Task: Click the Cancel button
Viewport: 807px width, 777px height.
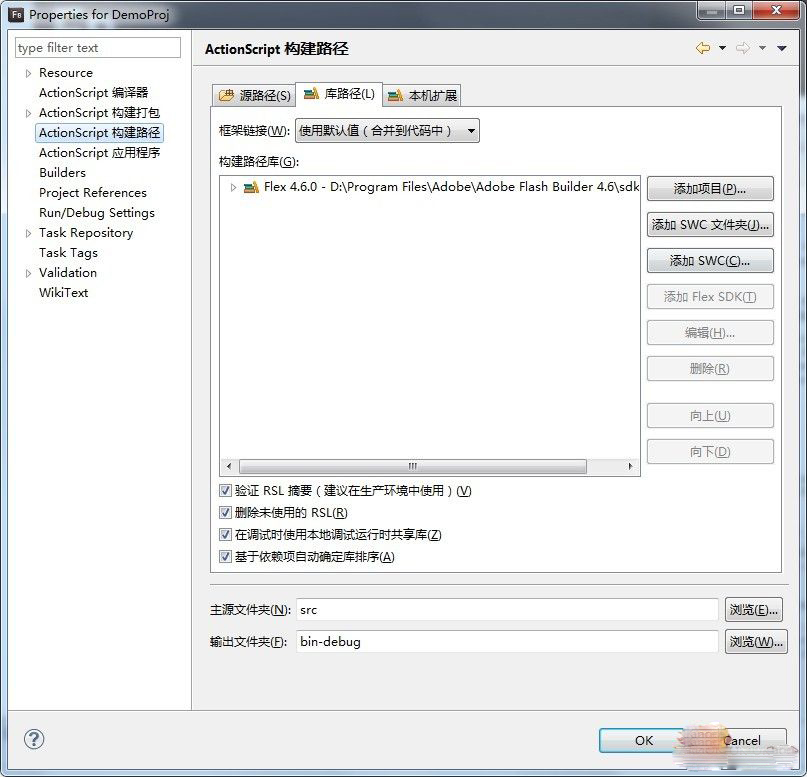Action: (742, 740)
